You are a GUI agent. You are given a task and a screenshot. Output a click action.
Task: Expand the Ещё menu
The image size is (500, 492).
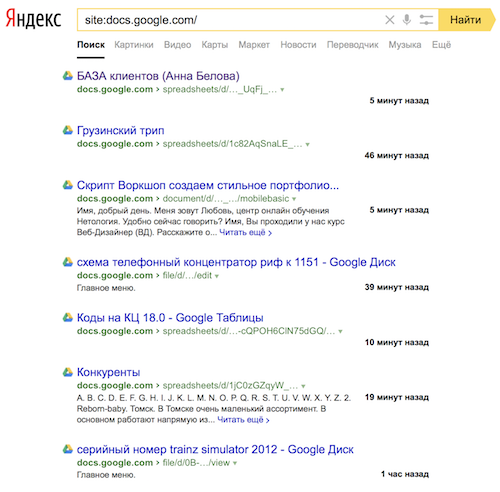[x=441, y=45]
